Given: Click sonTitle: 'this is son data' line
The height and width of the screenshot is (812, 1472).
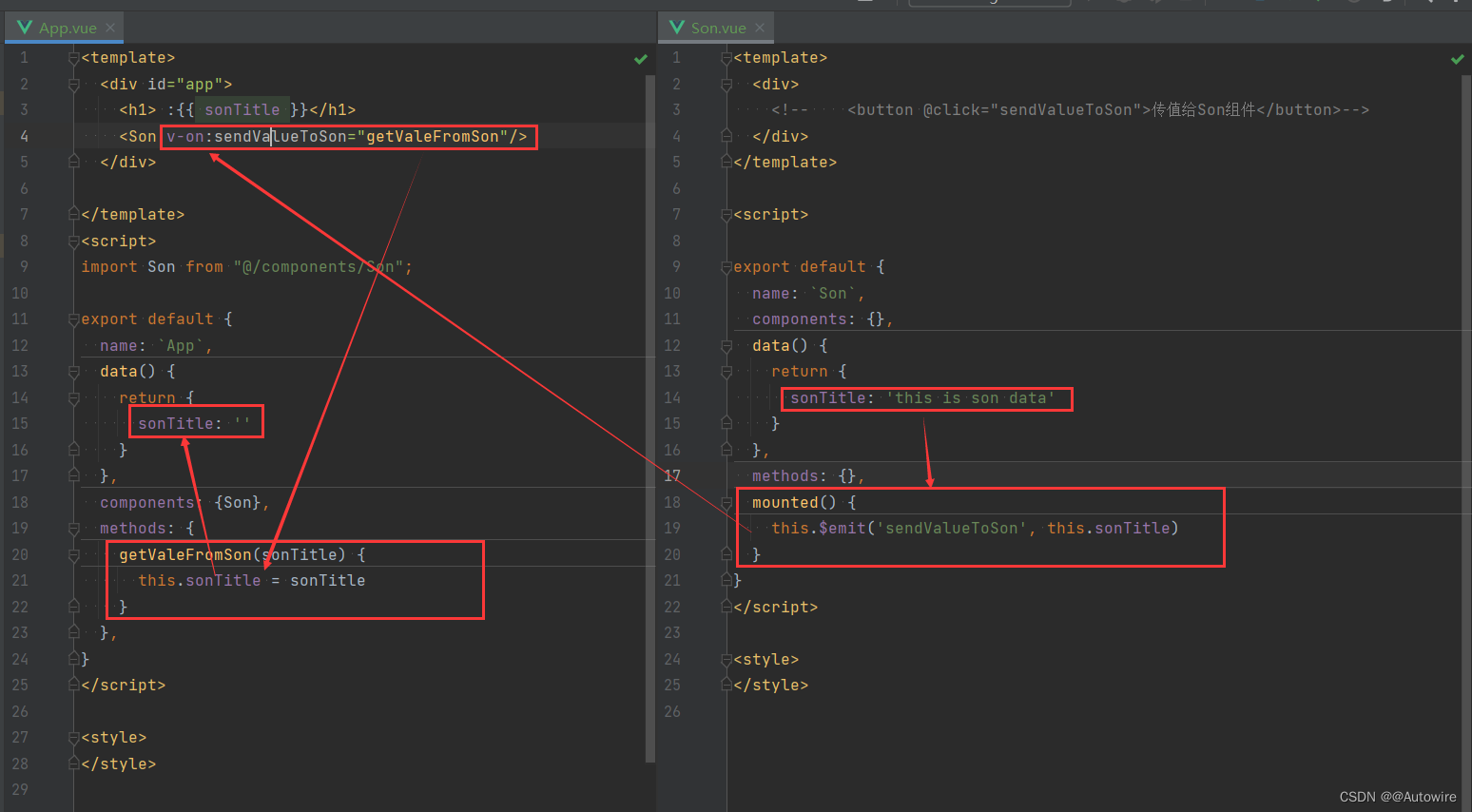Looking at the screenshot, I should (923, 398).
